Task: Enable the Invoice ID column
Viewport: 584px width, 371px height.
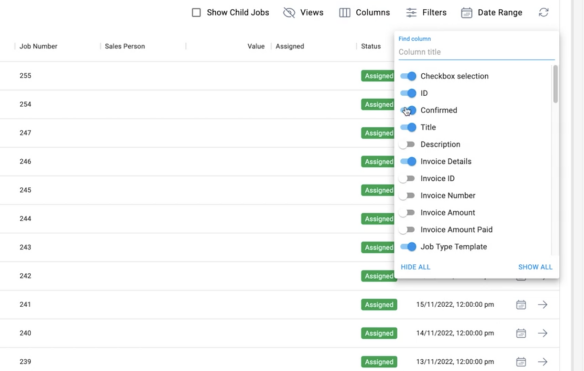Action: pos(407,178)
